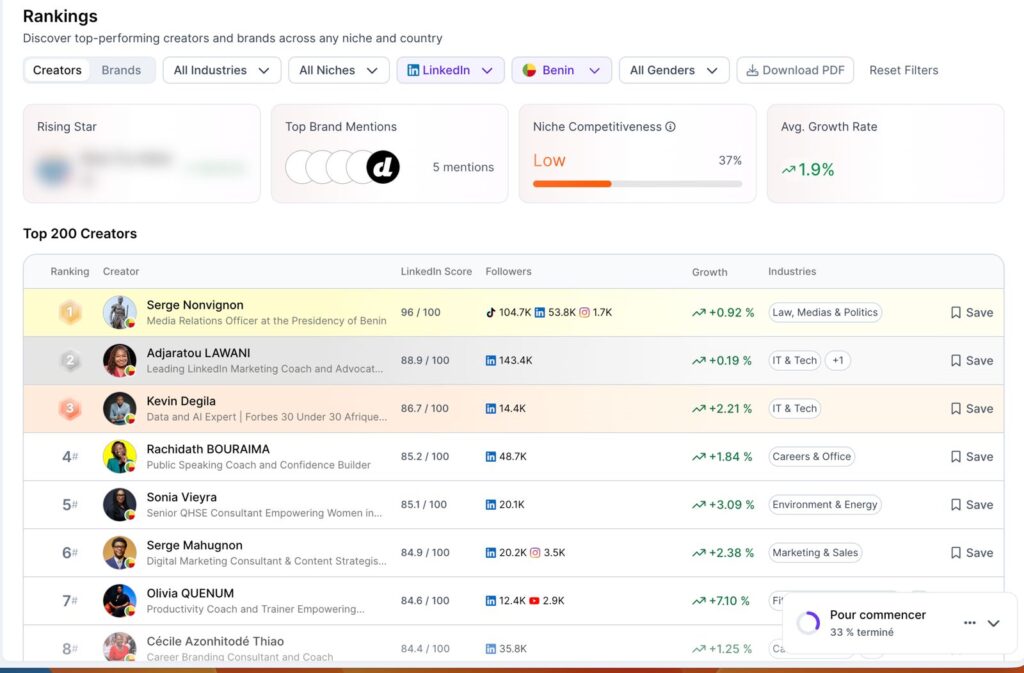Viewport: 1024px width, 673px height.
Task: Click the Reset Filters link
Action: tap(903, 70)
